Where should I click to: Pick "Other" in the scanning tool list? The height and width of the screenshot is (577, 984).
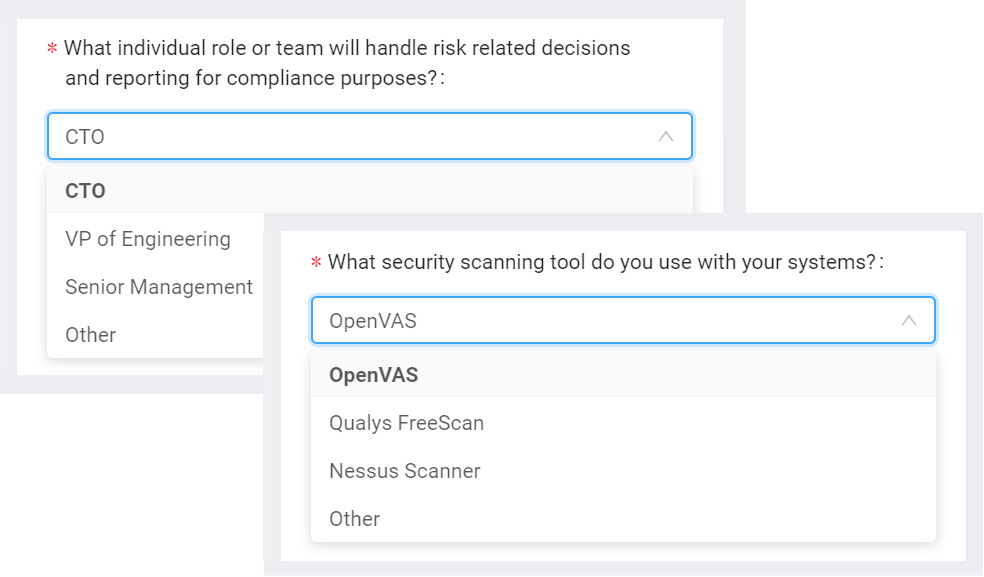click(352, 519)
